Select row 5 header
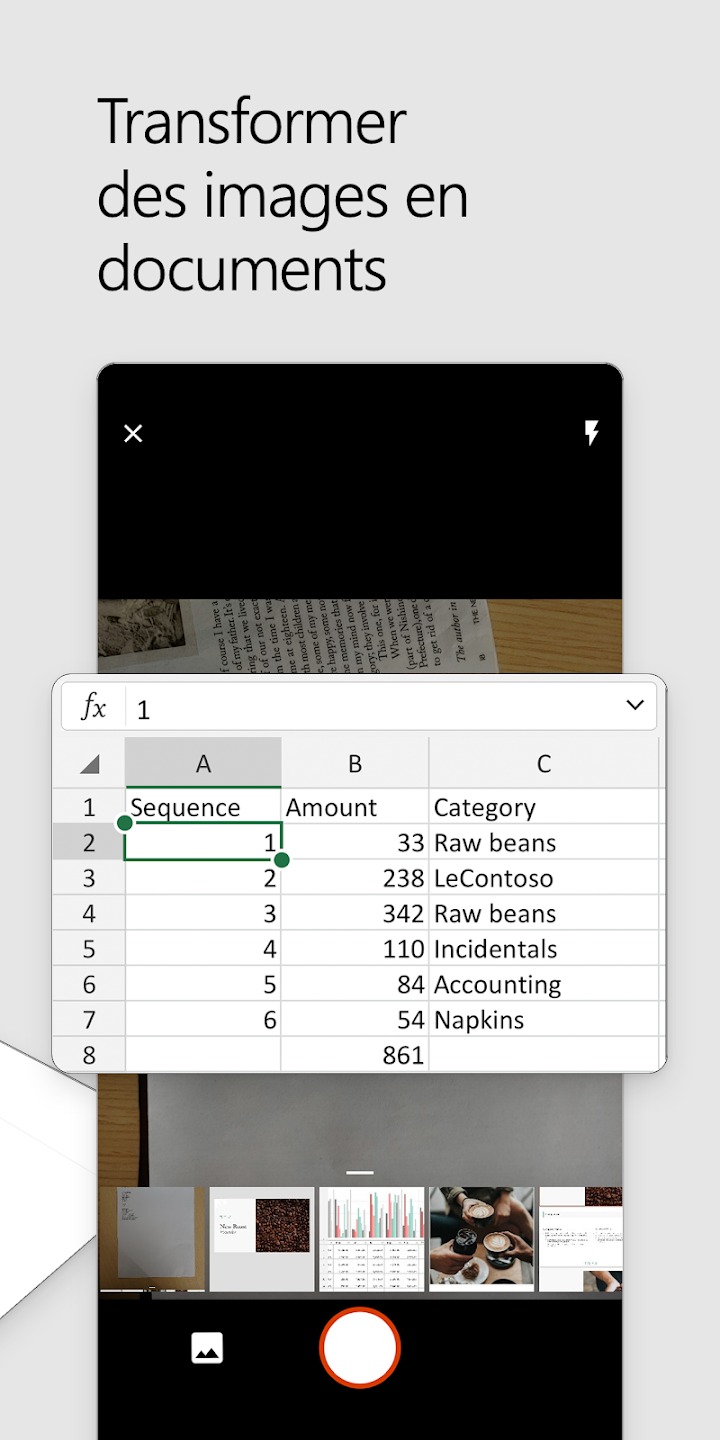Image resolution: width=720 pixels, height=1440 pixels. [x=89, y=949]
